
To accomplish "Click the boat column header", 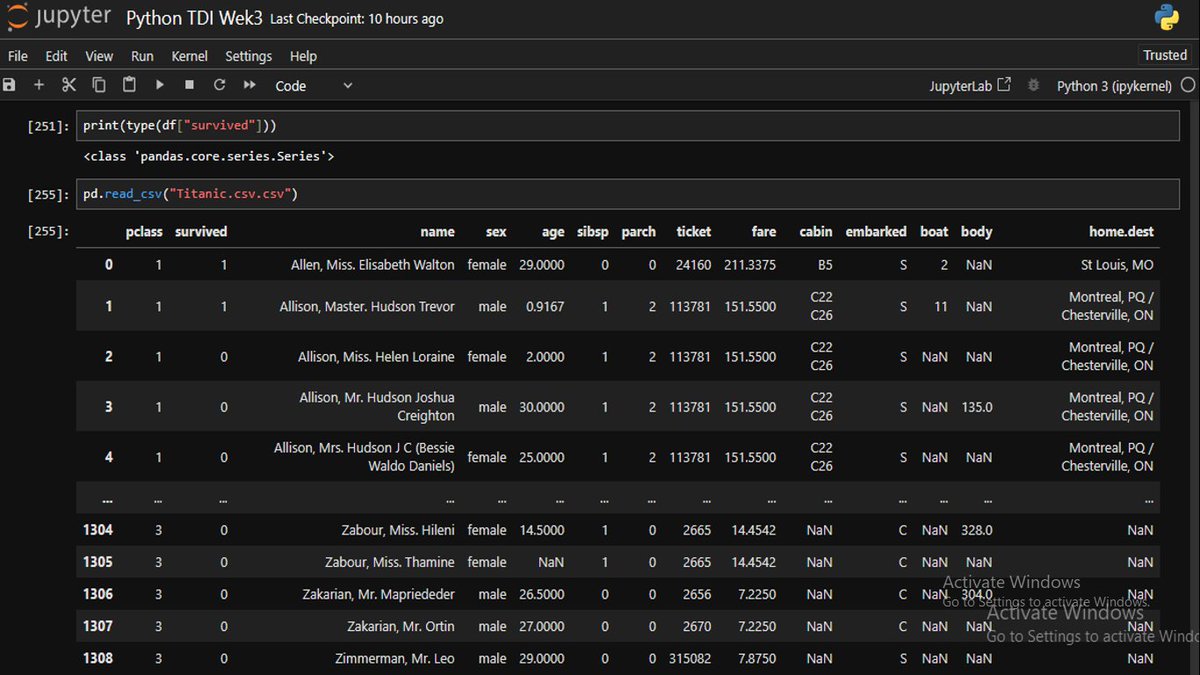I will 934,231.
